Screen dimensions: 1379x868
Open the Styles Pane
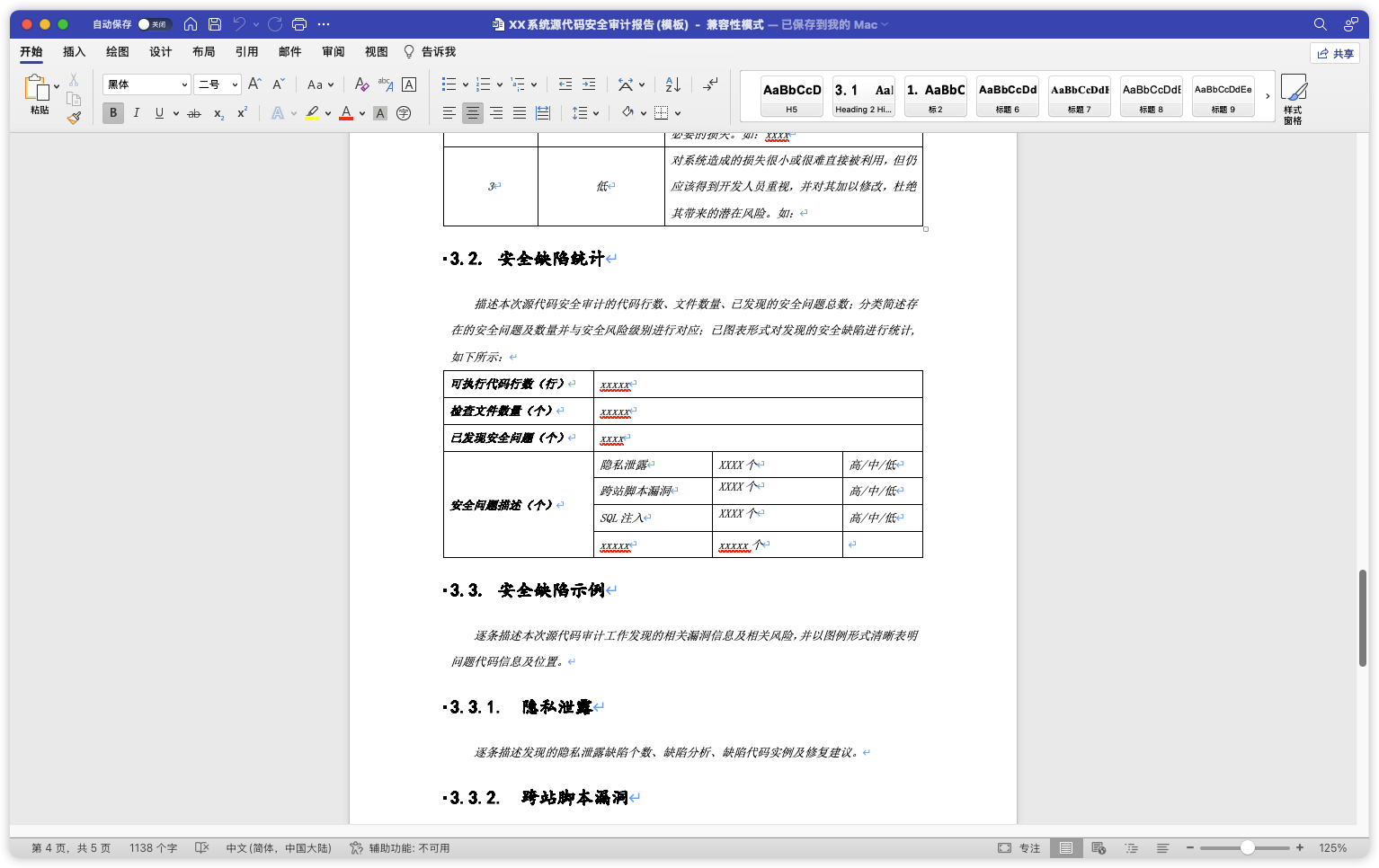click(x=1293, y=99)
